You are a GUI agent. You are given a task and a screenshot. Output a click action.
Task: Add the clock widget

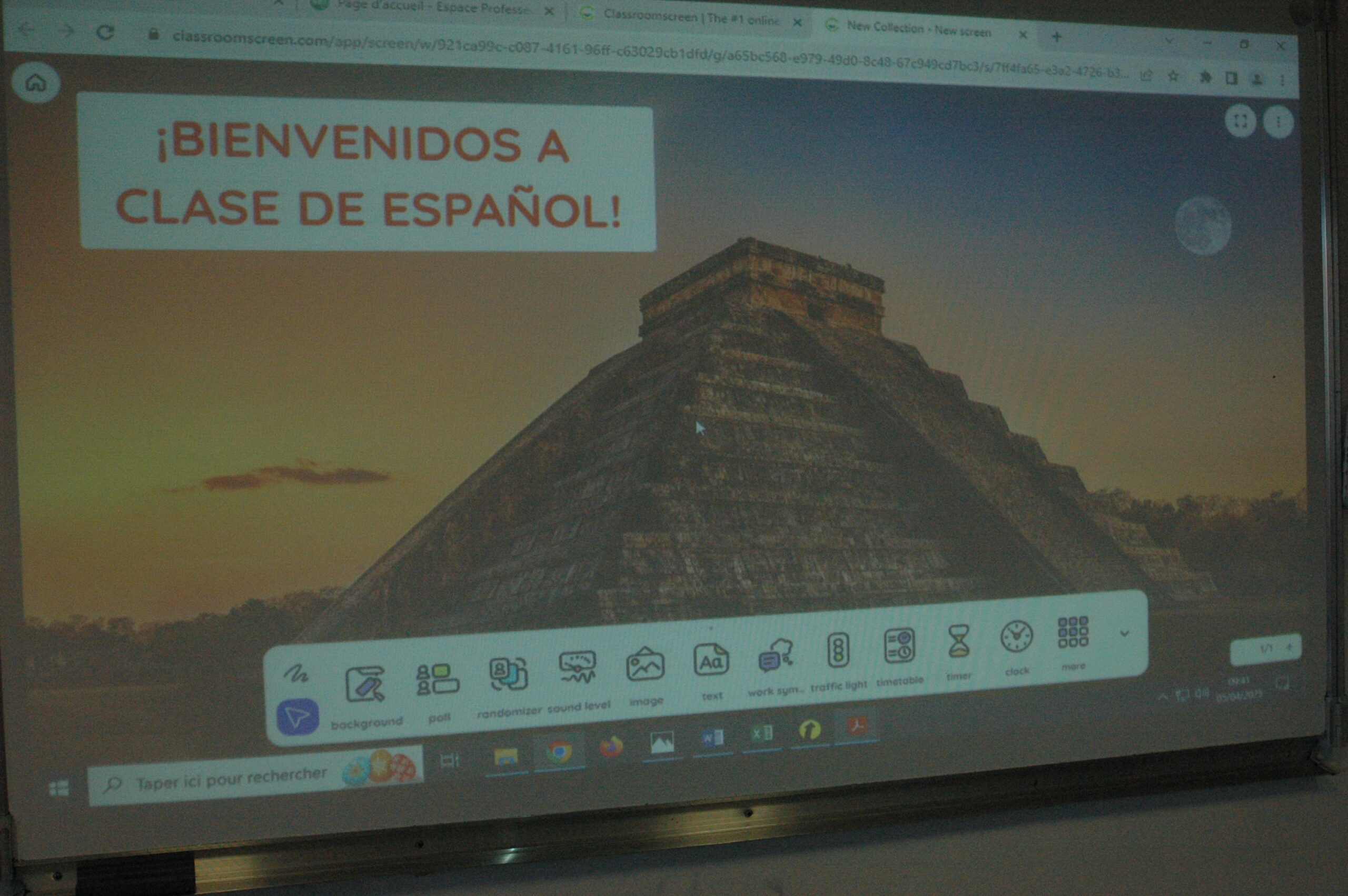coord(1017,636)
